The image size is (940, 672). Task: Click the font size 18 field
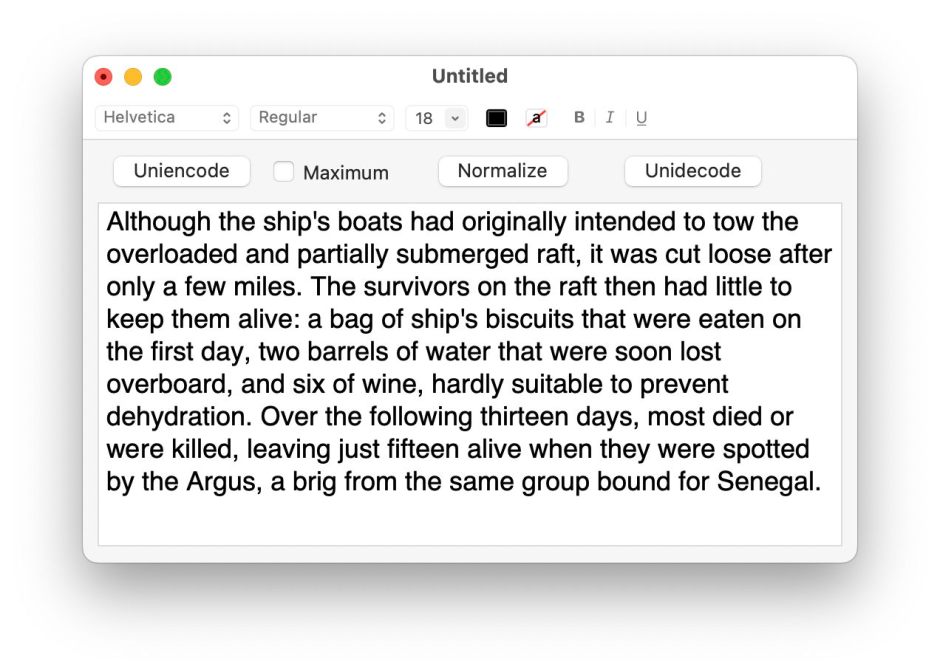pyautogui.click(x=424, y=118)
